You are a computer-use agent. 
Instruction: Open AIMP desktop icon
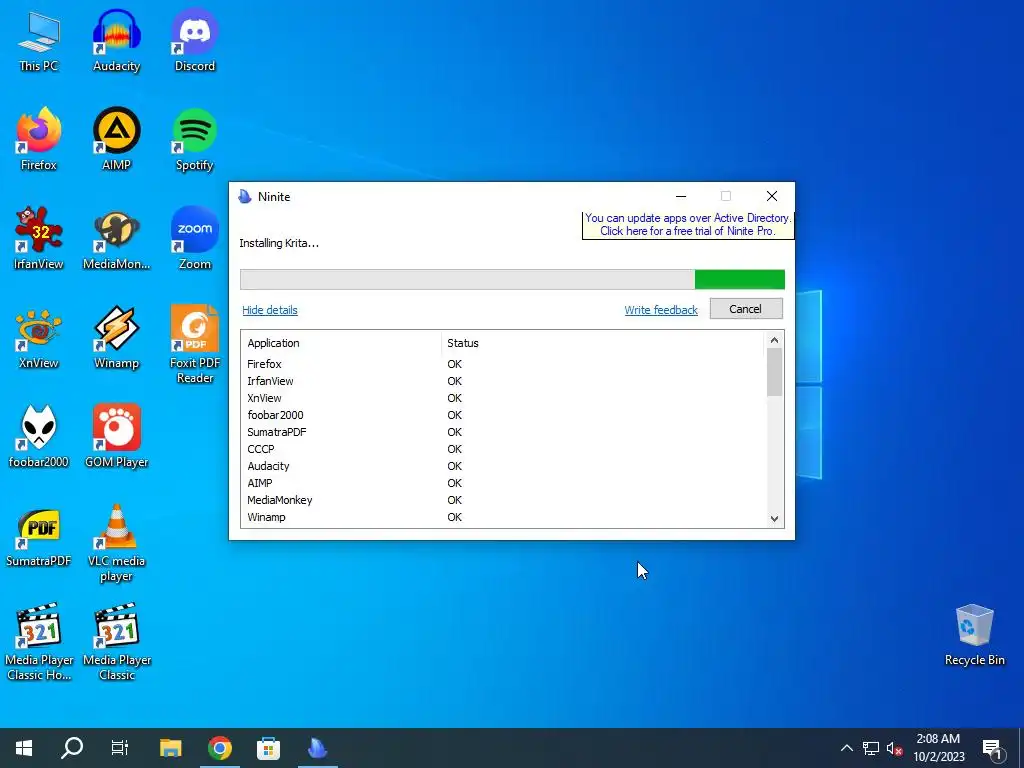click(116, 140)
